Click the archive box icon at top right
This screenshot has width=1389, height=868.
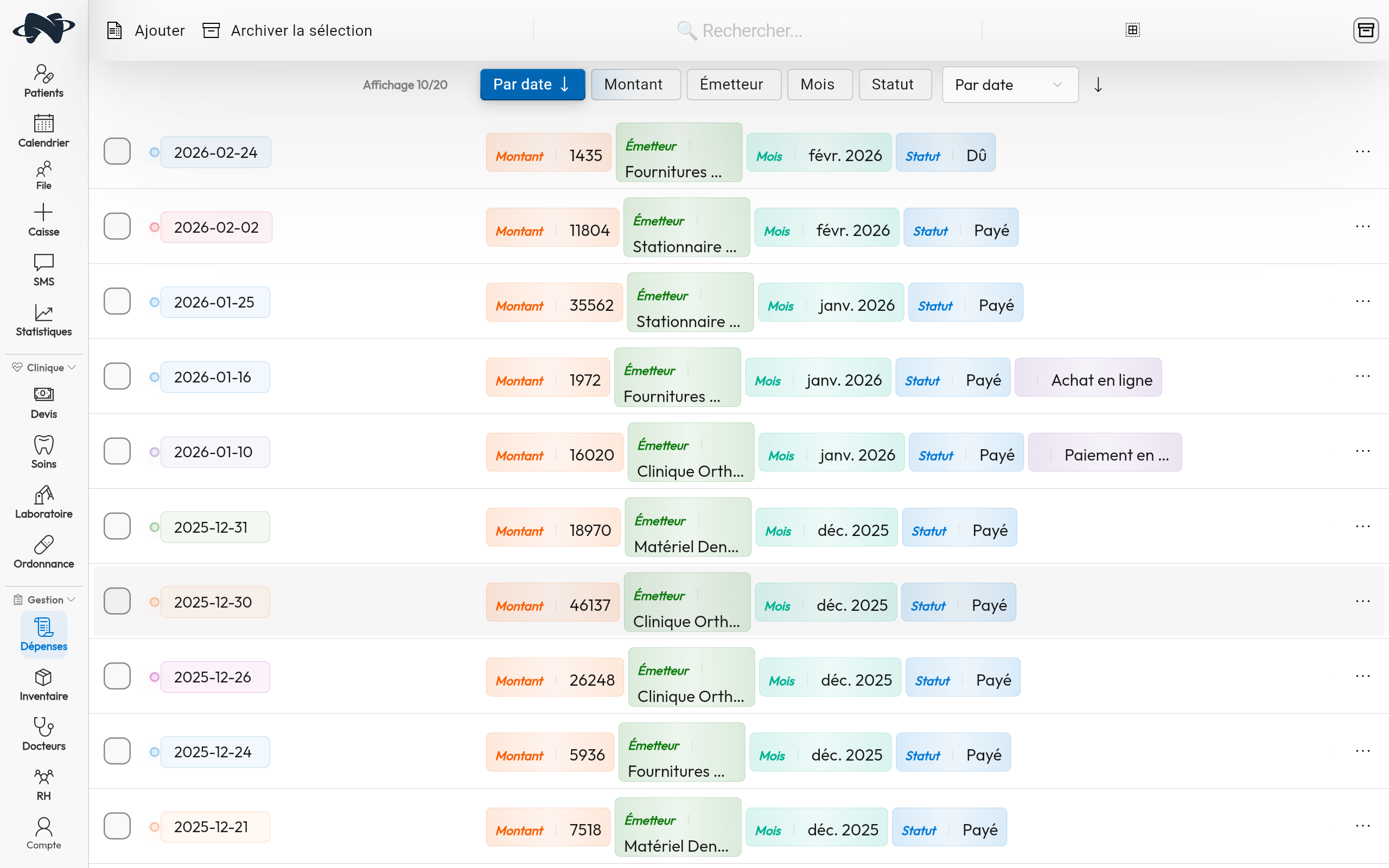(1366, 30)
